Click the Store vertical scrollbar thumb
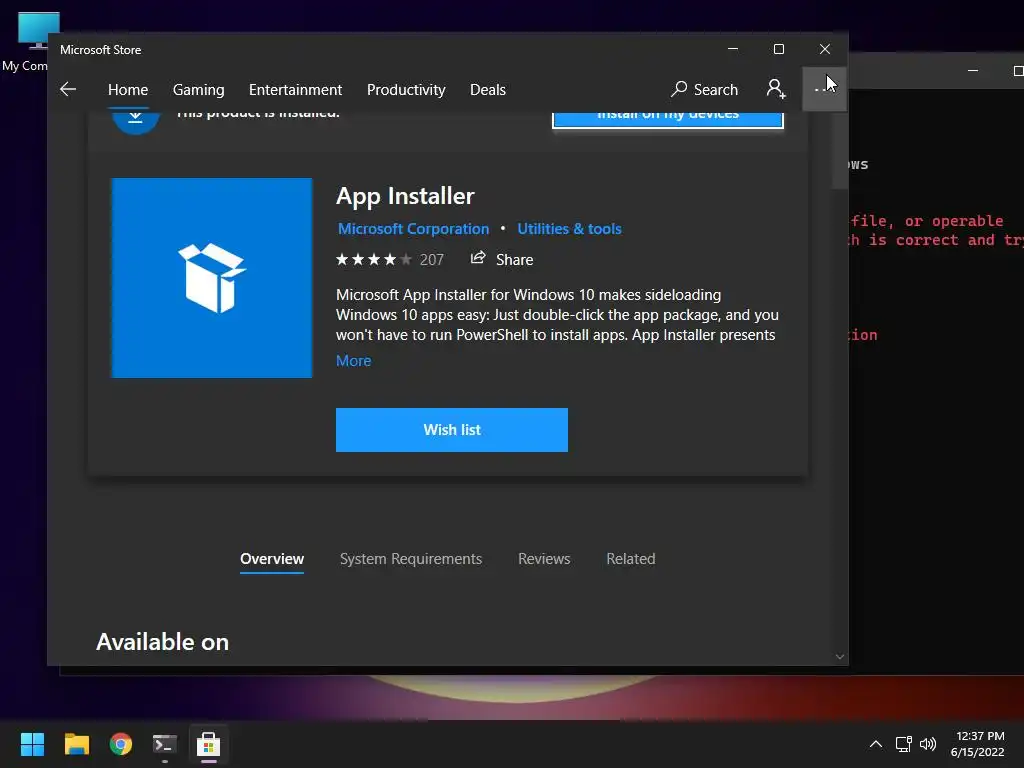The image size is (1024, 768). [x=840, y=150]
